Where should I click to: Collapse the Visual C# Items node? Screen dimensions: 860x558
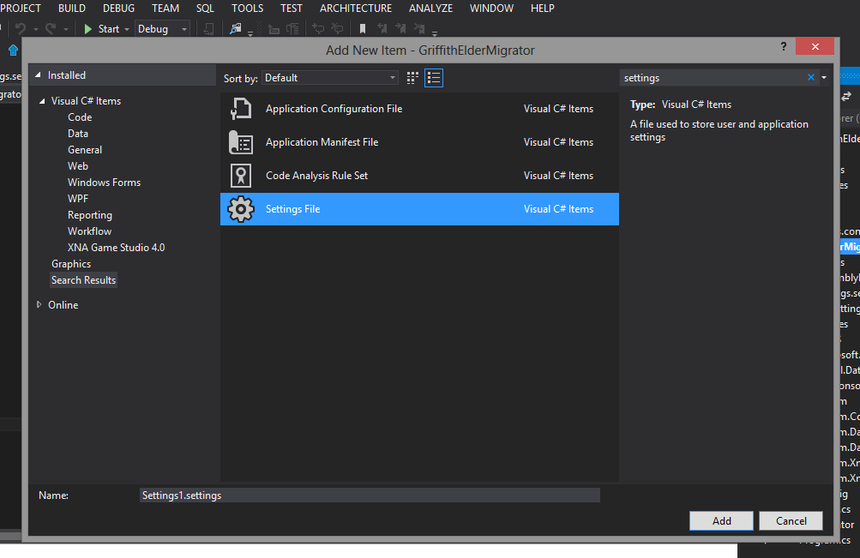click(x=42, y=101)
